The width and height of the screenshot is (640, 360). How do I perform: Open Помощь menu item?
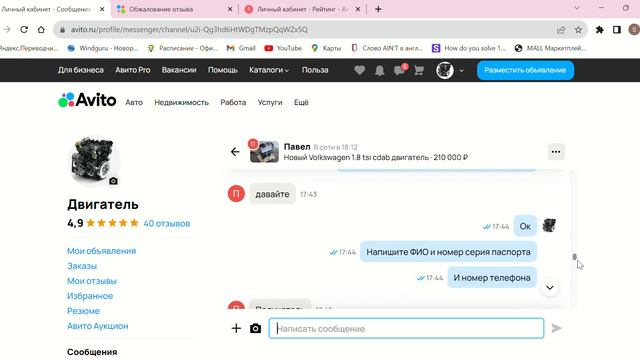point(222,70)
